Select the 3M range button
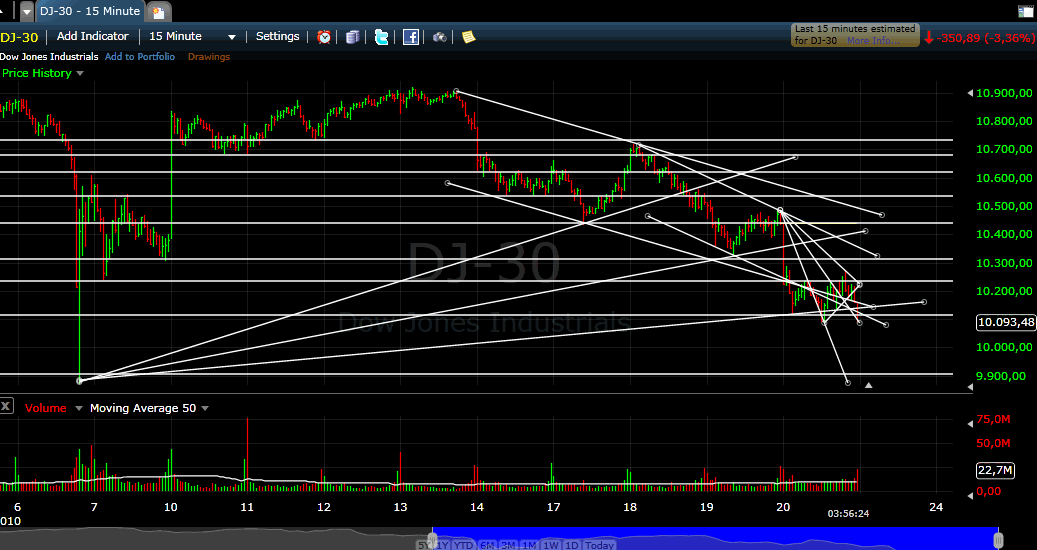1037x550 pixels. point(508,545)
